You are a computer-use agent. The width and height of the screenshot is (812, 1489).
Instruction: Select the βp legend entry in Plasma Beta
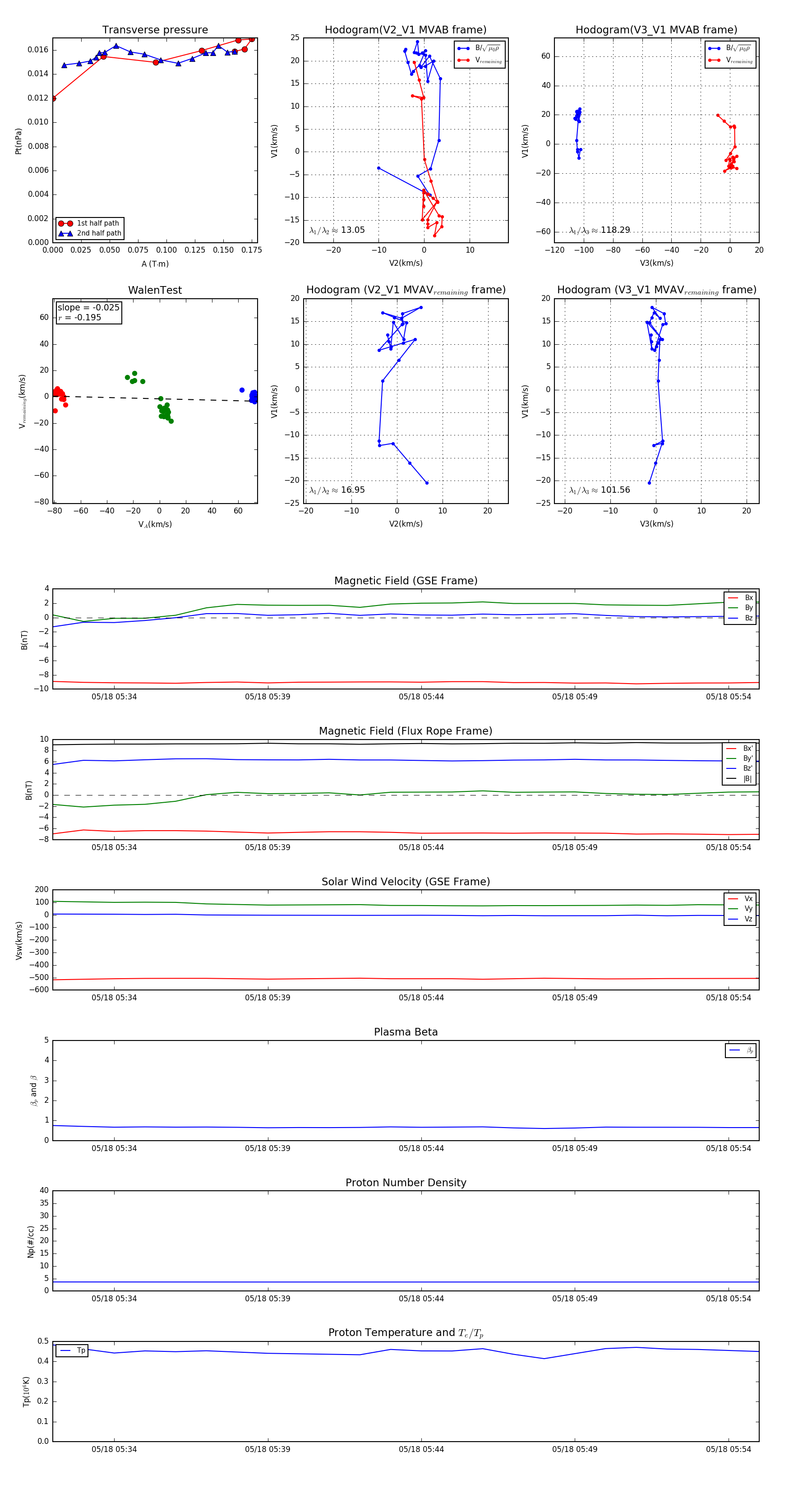(x=741, y=1050)
